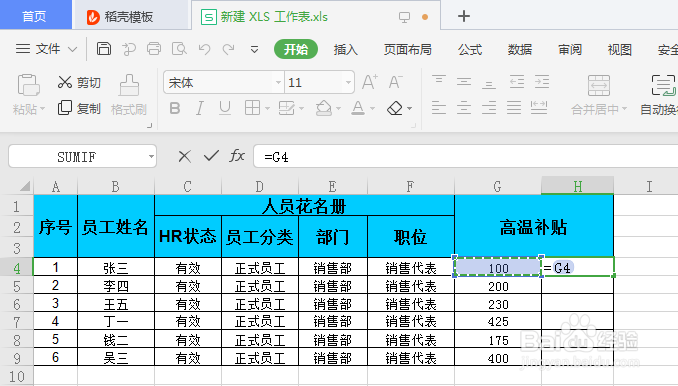Image resolution: width=678 pixels, height=386 pixels.
Task: Open the Borders dropdown arrow
Action: click(x=268, y=108)
